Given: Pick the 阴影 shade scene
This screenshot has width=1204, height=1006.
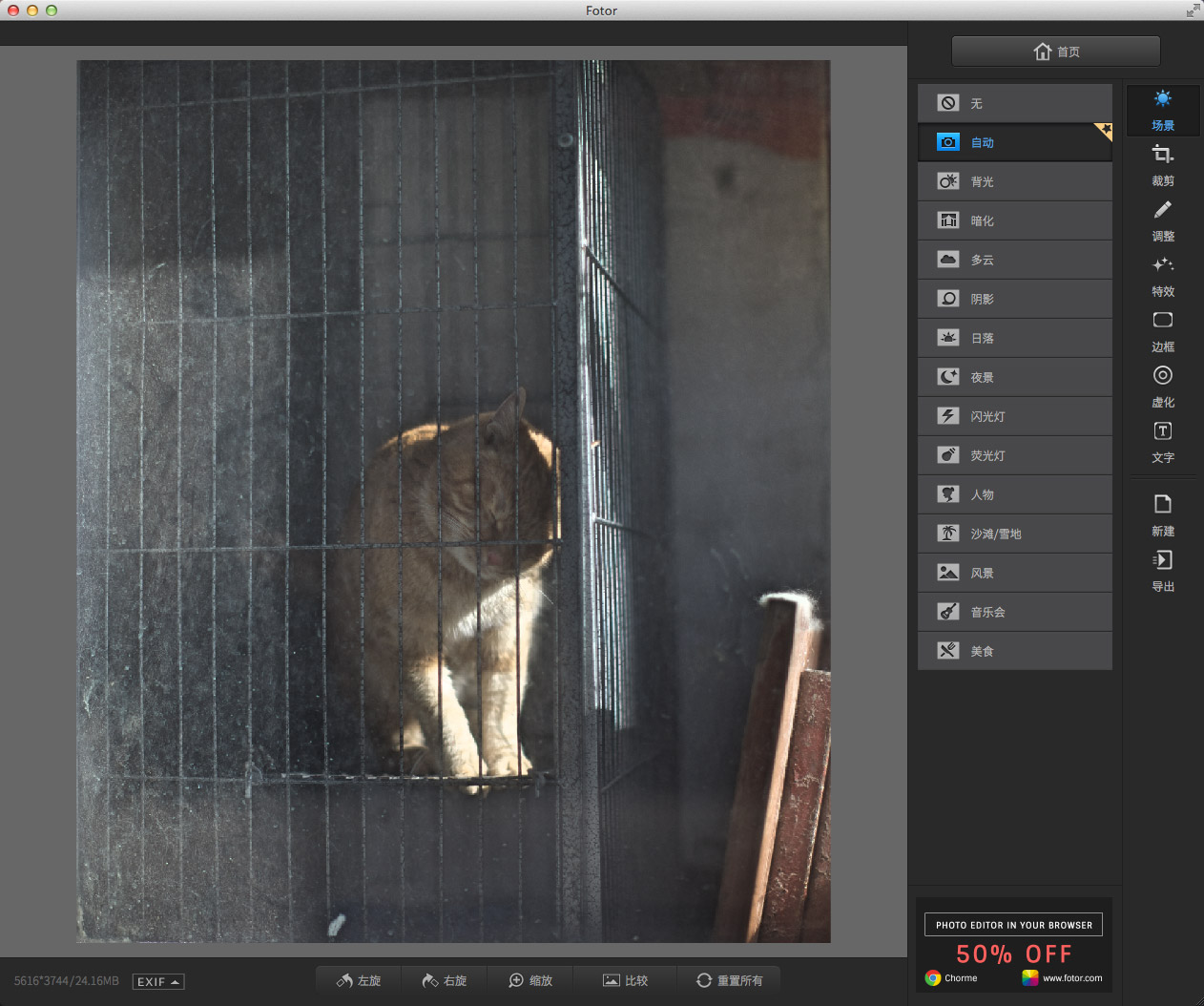Looking at the screenshot, I should pos(1014,299).
